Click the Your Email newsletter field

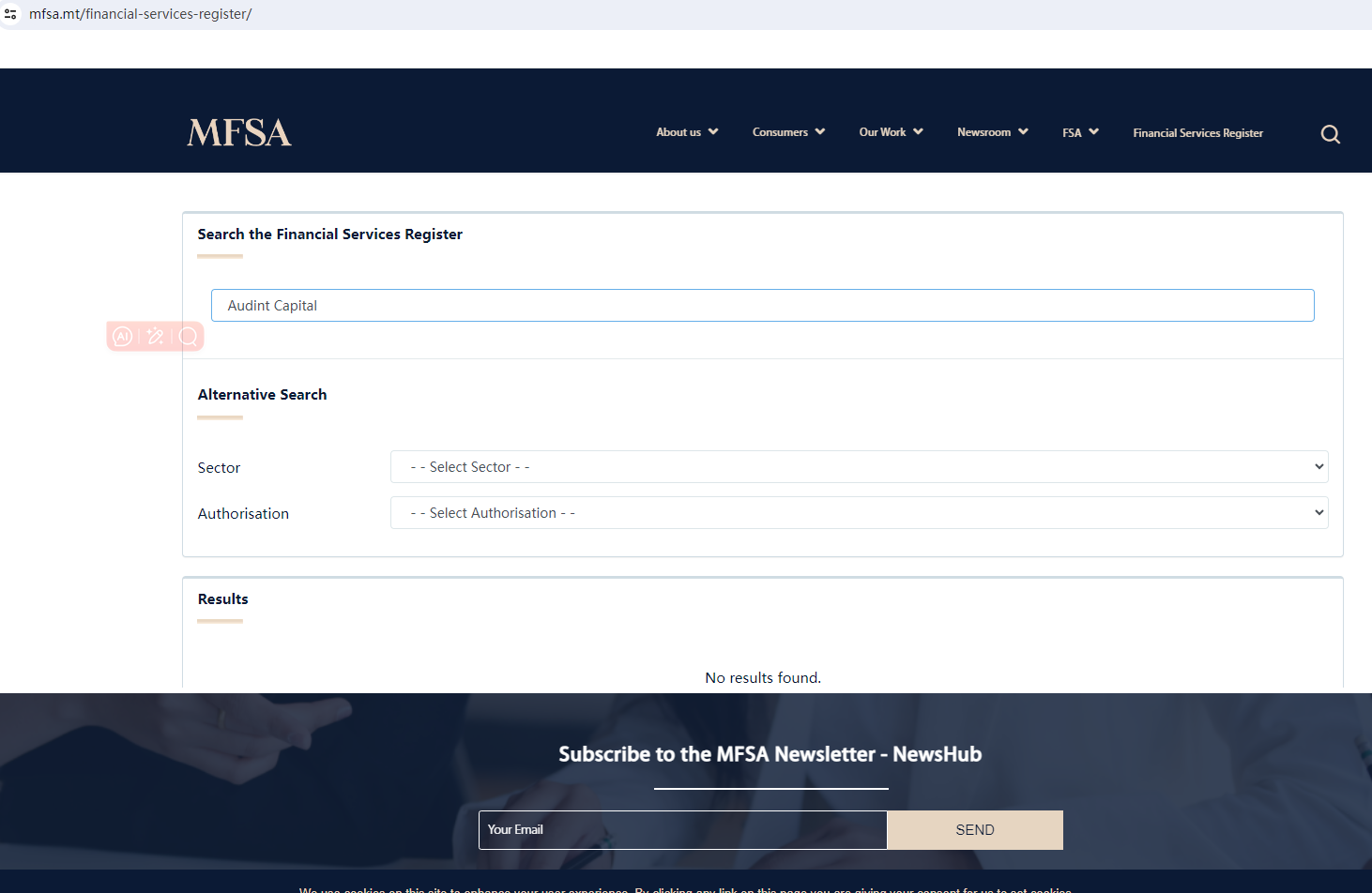[x=682, y=830]
